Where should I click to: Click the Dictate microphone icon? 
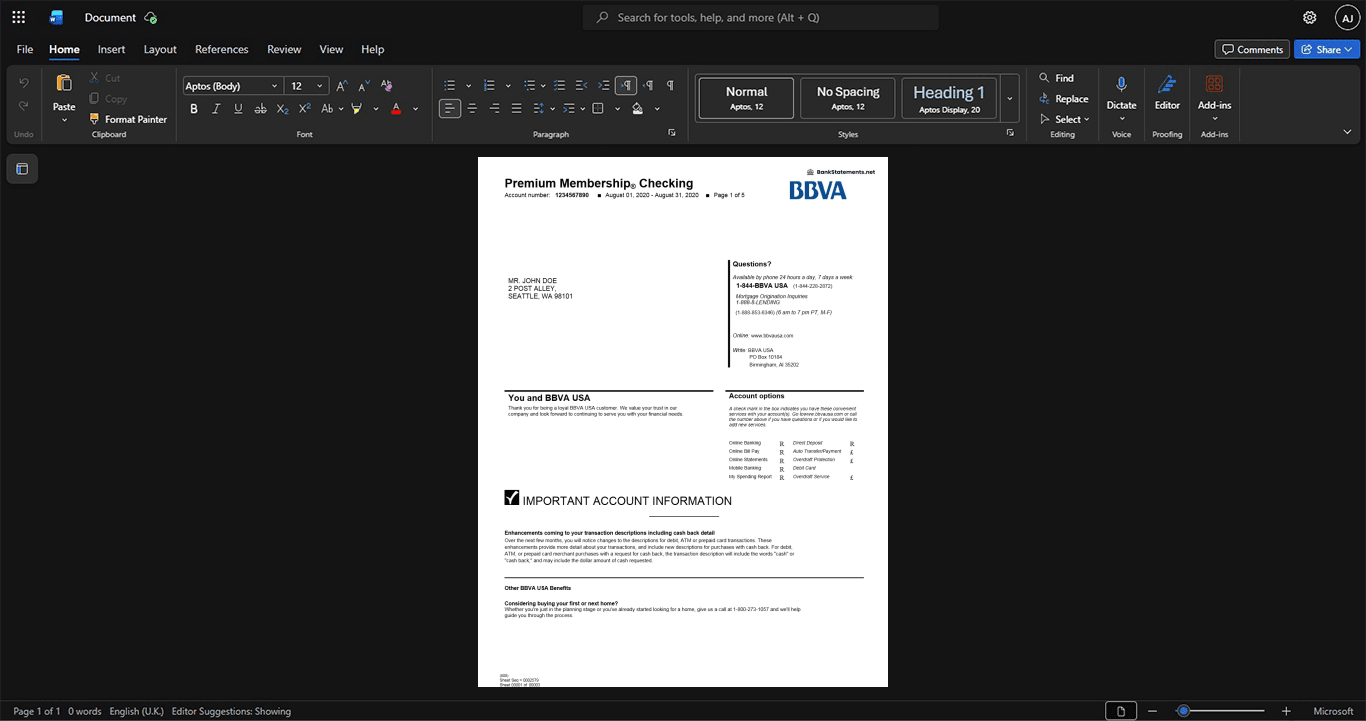(x=1121, y=84)
